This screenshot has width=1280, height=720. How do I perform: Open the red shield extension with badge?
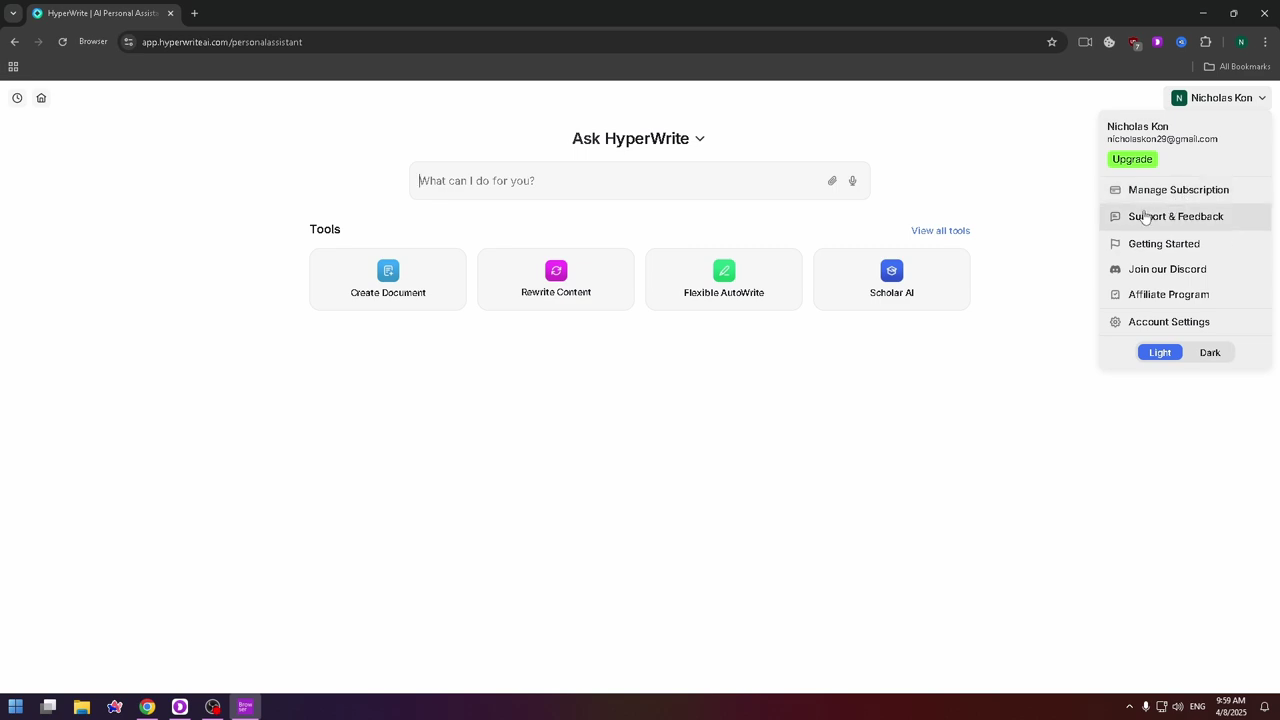(x=1134, y=43)
